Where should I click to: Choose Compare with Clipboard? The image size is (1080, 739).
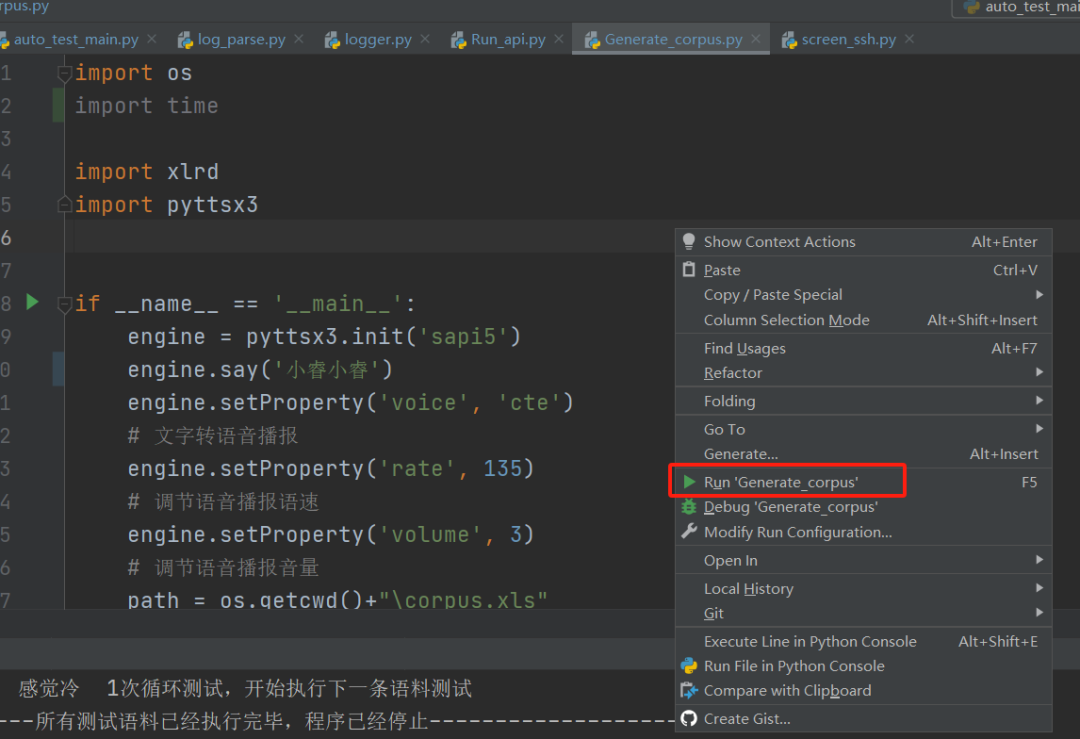864,691
